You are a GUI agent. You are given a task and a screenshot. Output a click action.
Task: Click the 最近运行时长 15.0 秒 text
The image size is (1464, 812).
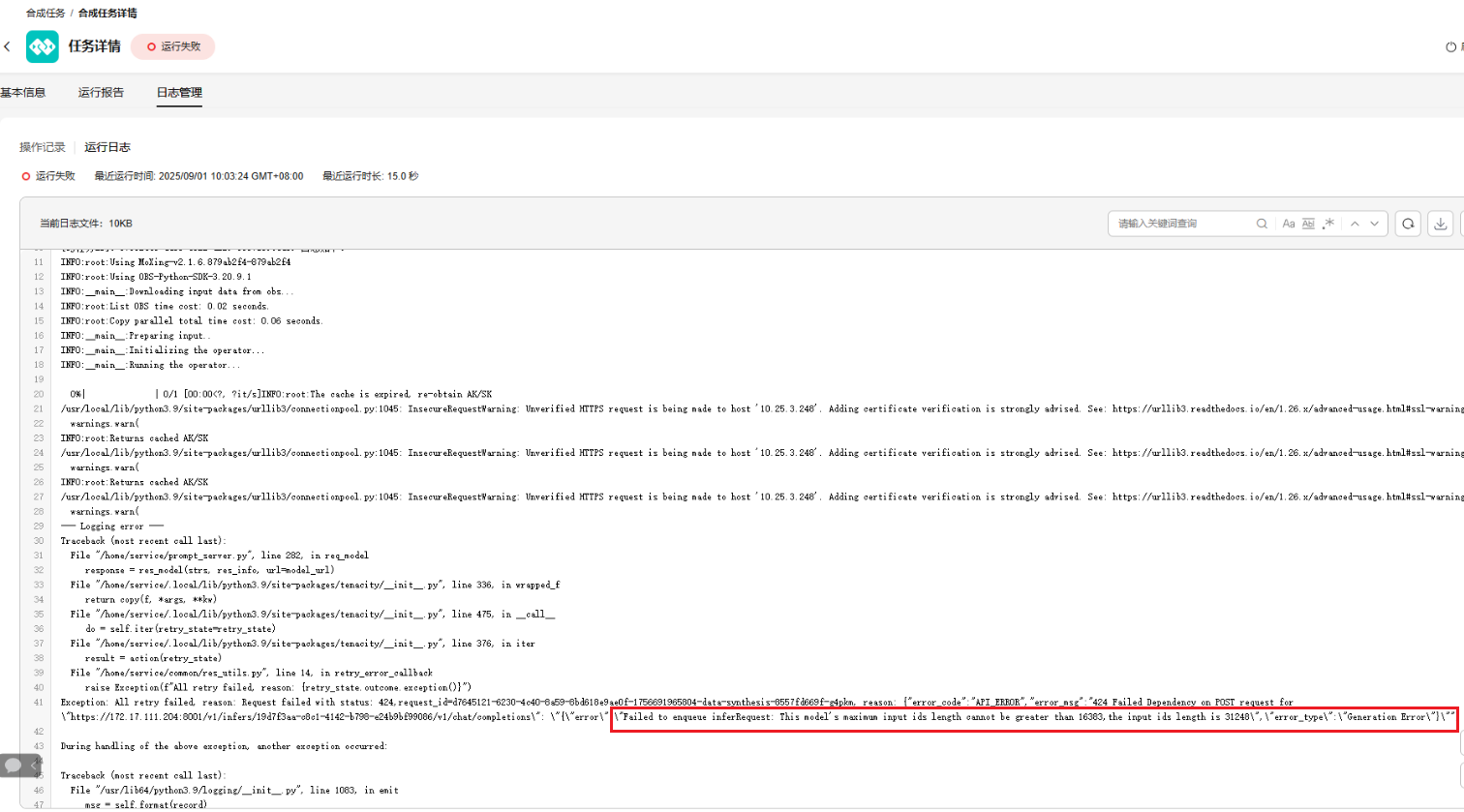(x=371, y=176)
